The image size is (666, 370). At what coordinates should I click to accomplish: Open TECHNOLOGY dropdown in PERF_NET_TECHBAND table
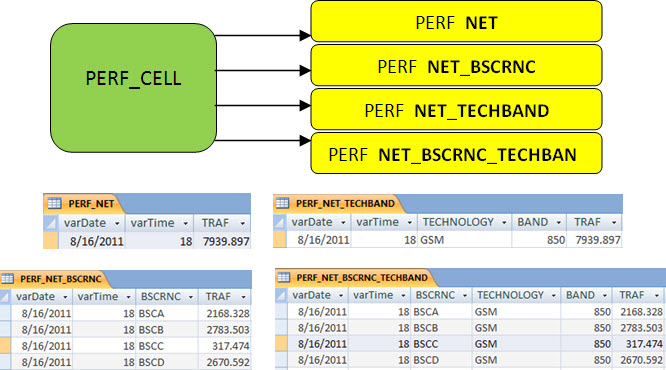tap(504, 222)
